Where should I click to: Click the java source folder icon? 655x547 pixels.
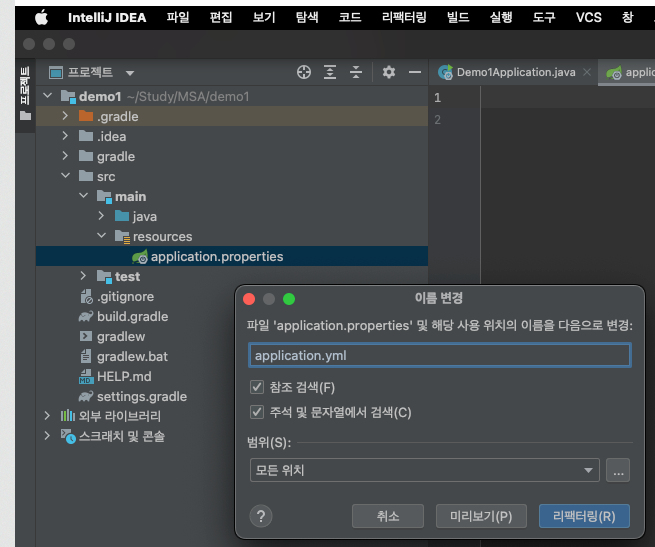(x=122, y=216)
